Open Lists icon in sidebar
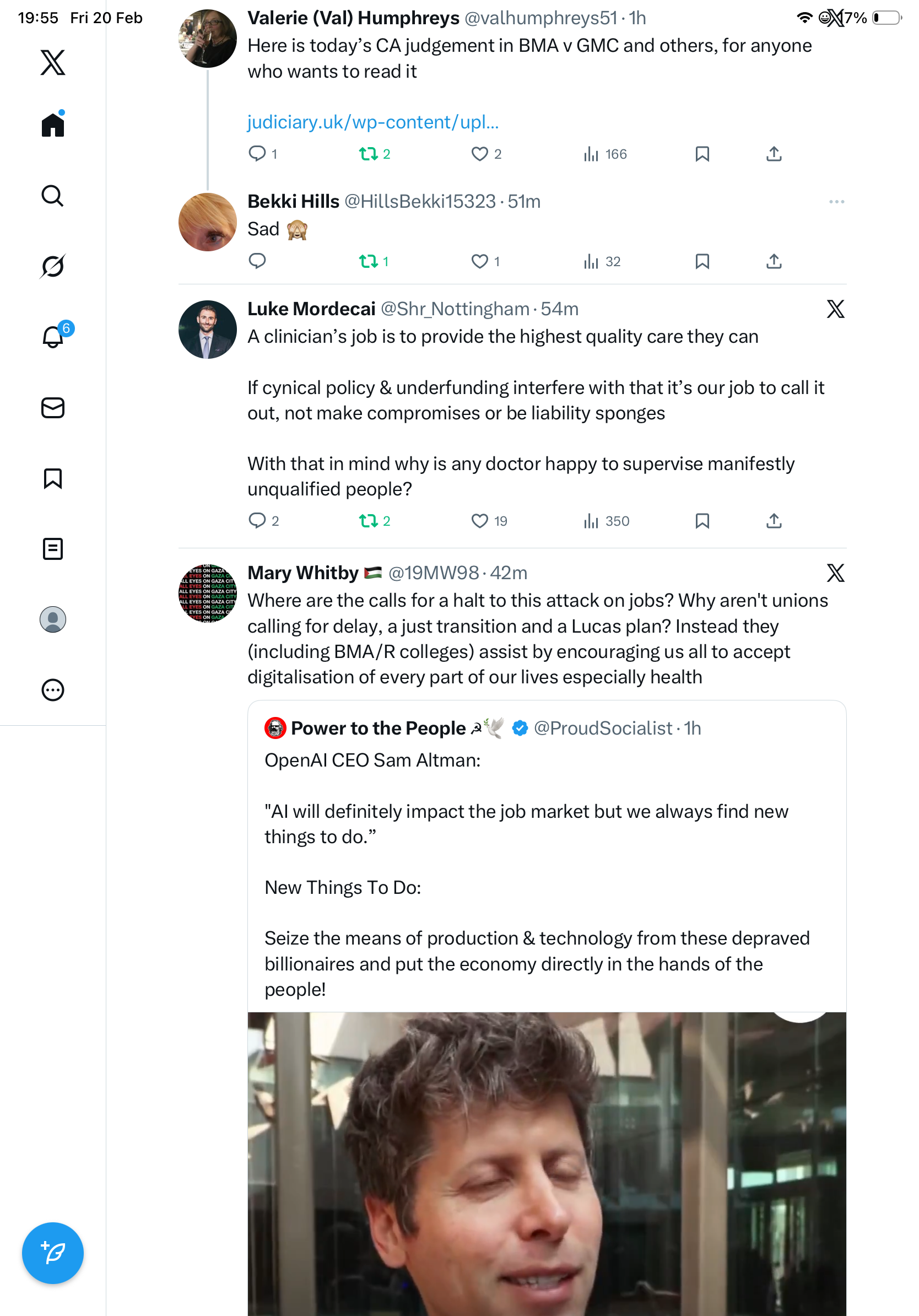Screen dimensions: 919x1316 click(x=53, y=549)
